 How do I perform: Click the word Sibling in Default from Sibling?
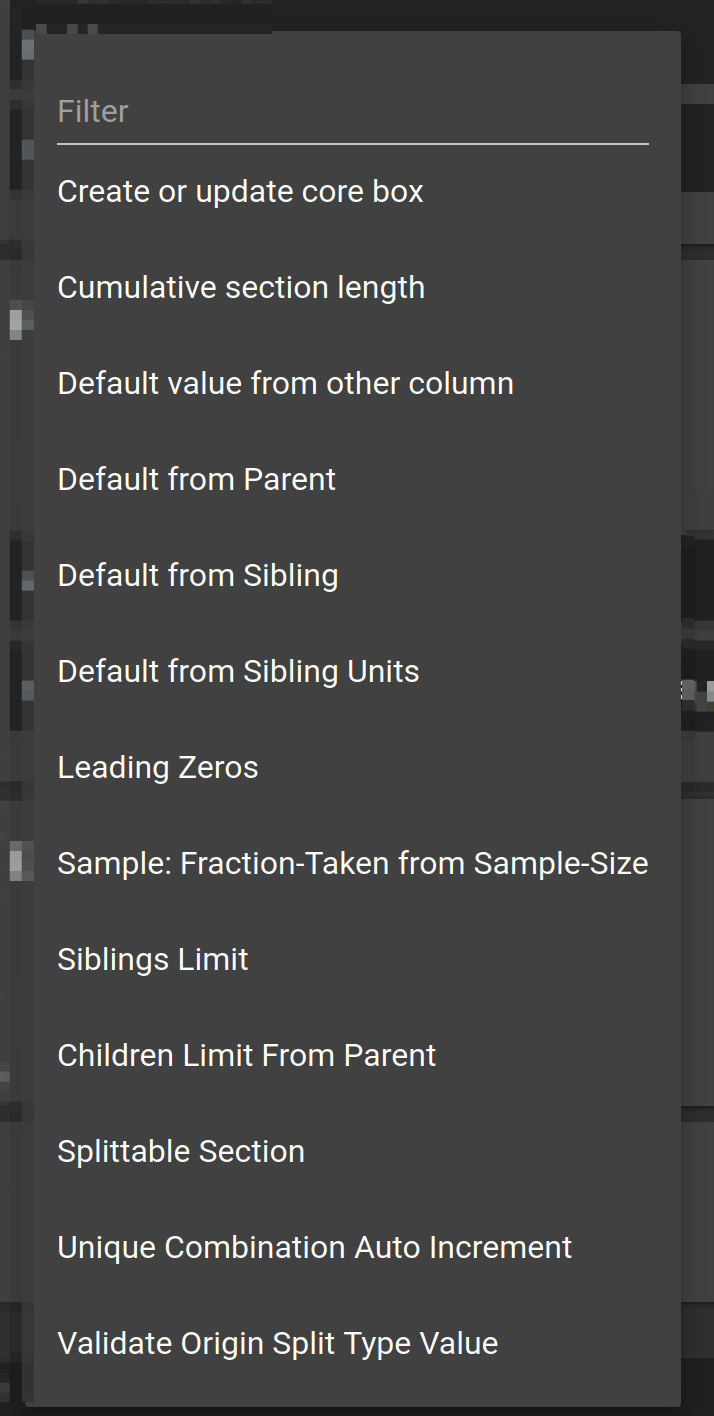pyautogui.click(x=290, y=575)
